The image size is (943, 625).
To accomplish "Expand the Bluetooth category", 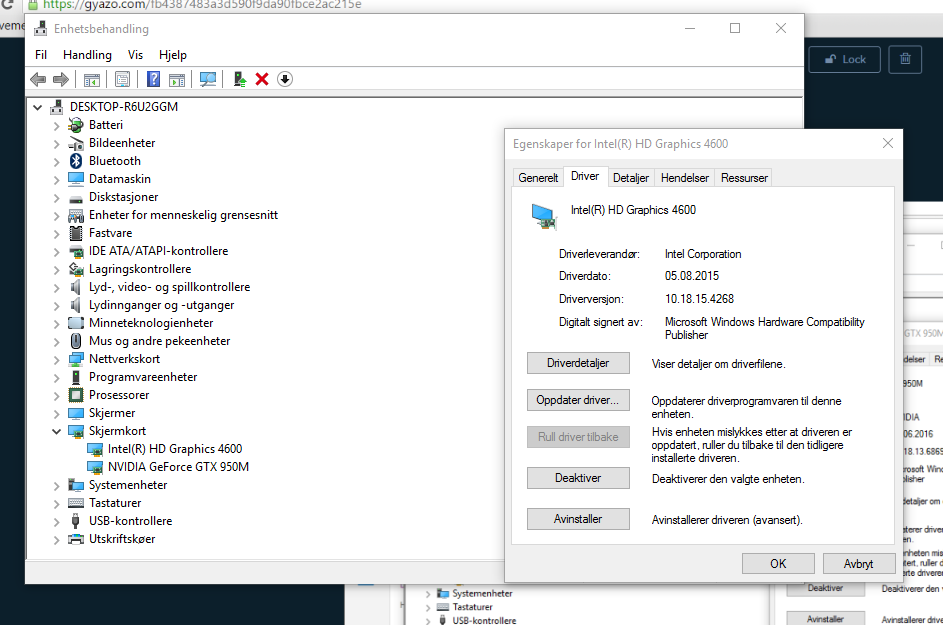I will coord(56,162).
